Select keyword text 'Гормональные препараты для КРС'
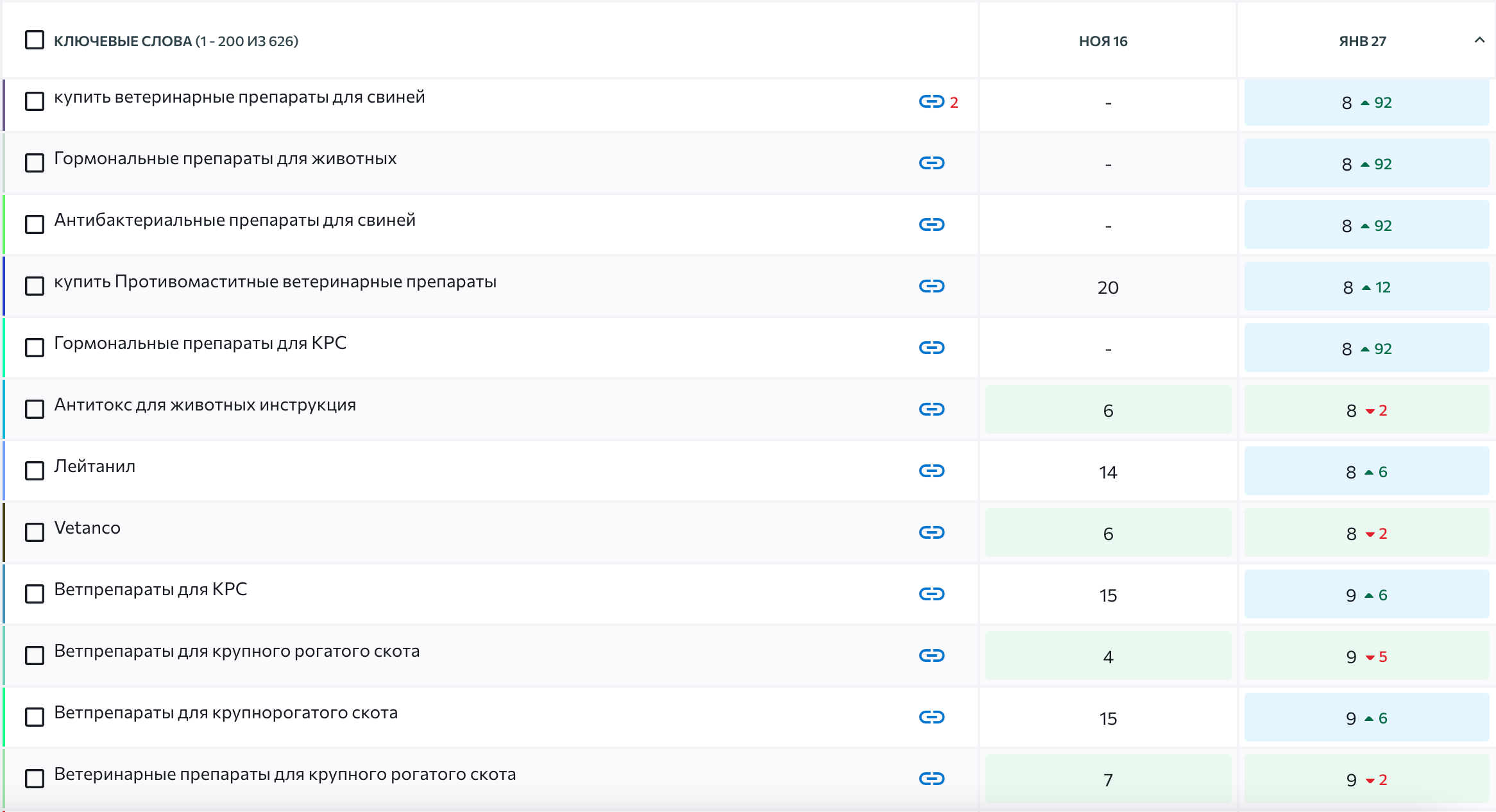This screenshot has width=1496, height=812. click(200, 343)
